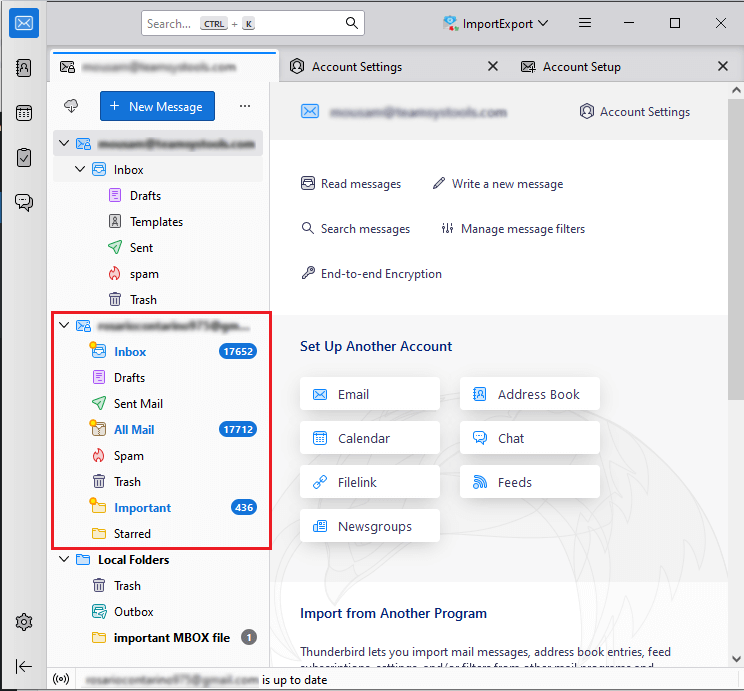Image resolution: width=744 pixels, height=691 pixels.
Task: Click the Feeds RSS icon
Action: (x=480, y=482)
